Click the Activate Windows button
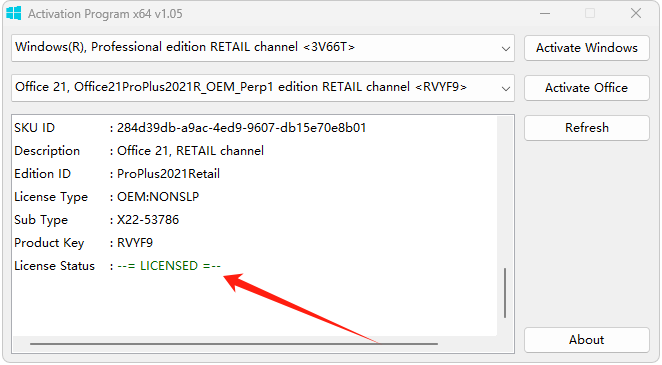 pos(586,48)
